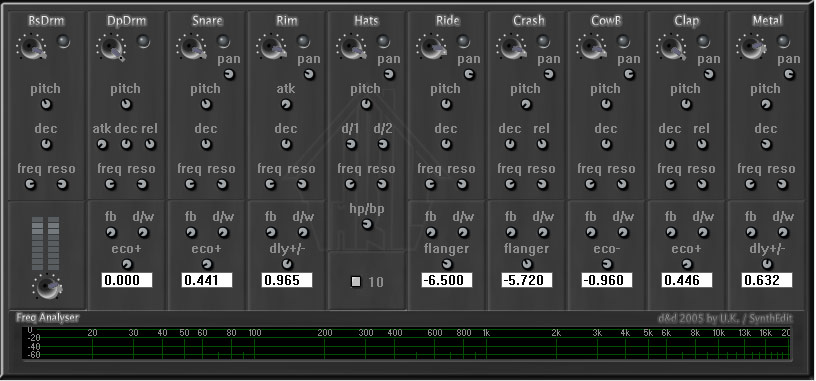Click the CowB pan knob
Image resolution: width=816 pixels, height=381 pixels.
(630, 75)
